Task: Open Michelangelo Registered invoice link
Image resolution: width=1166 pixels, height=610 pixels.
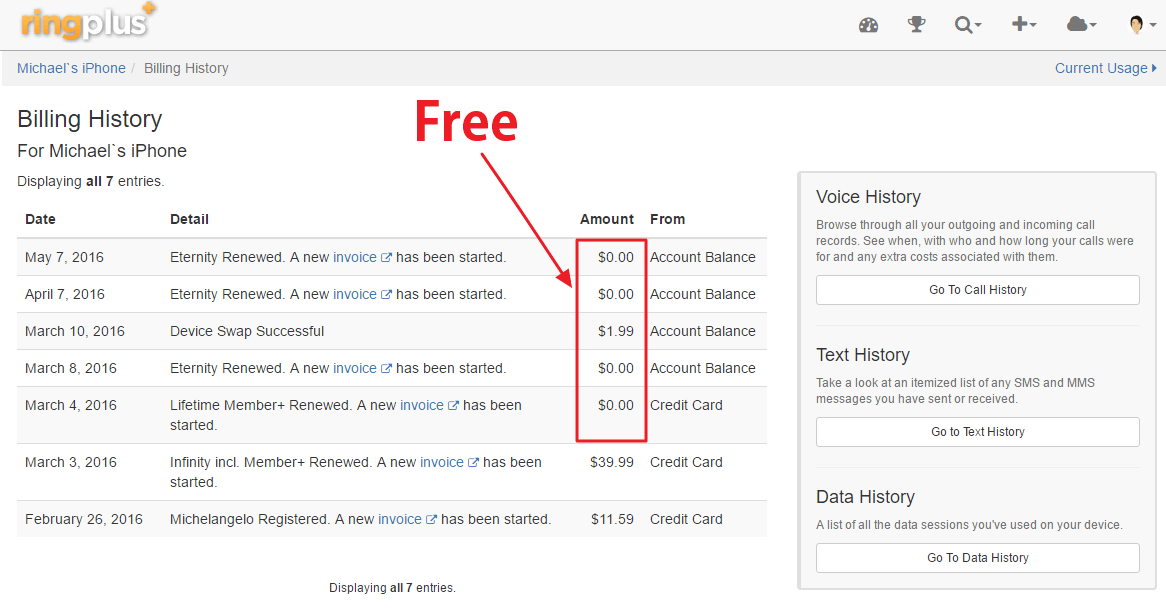Action: point(399,519)
